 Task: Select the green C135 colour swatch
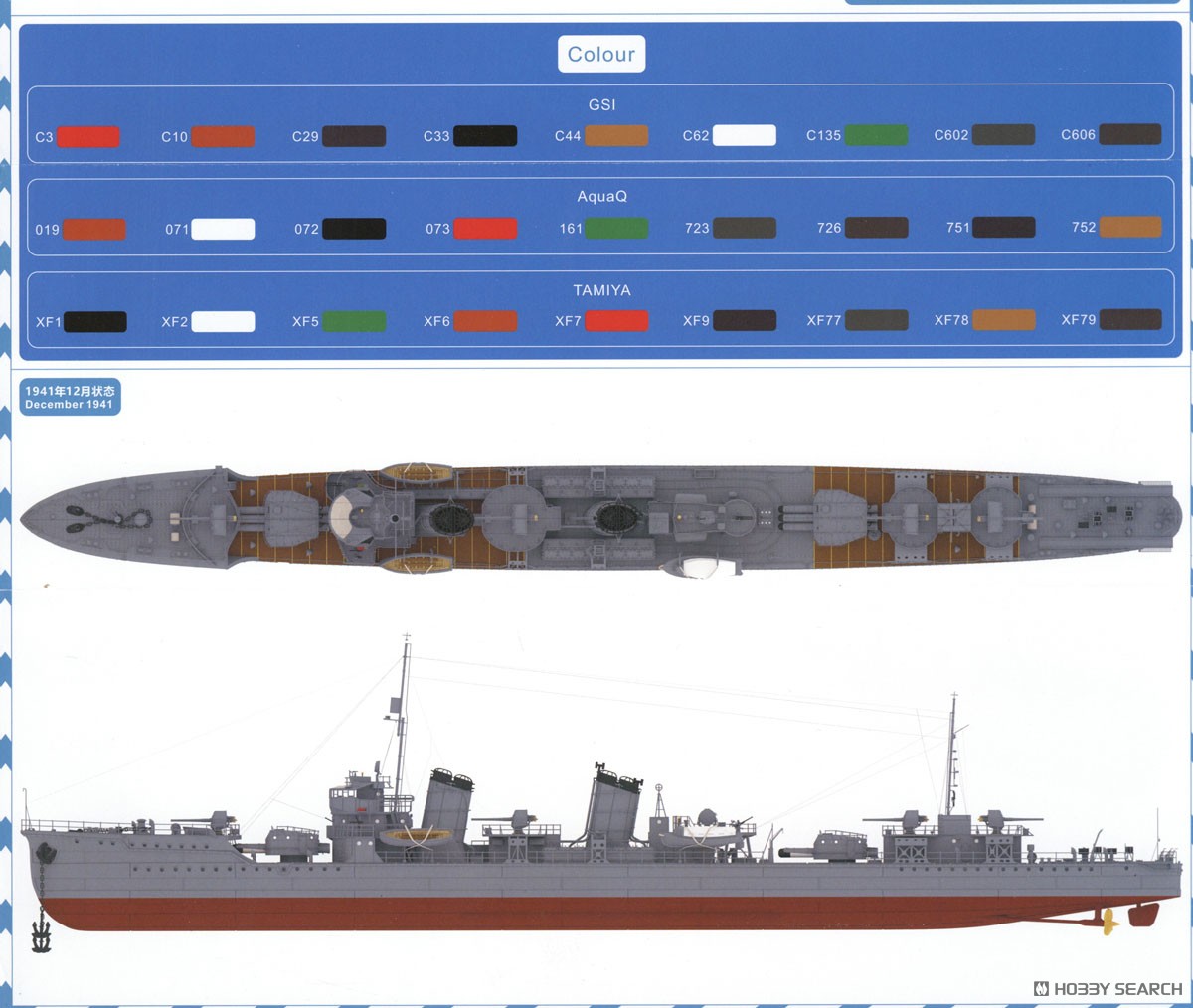pos(876,135)
